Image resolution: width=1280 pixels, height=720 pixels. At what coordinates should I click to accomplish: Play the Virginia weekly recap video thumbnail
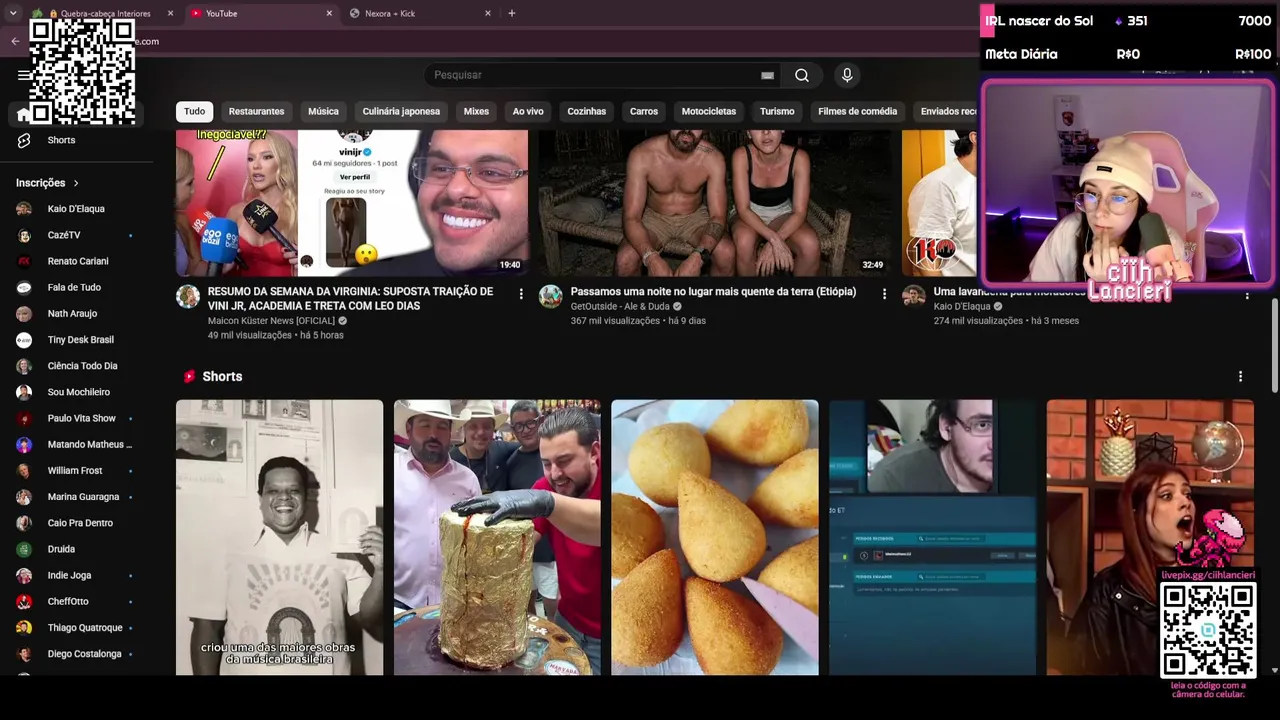pyautogui.click(x=352, y=202)
